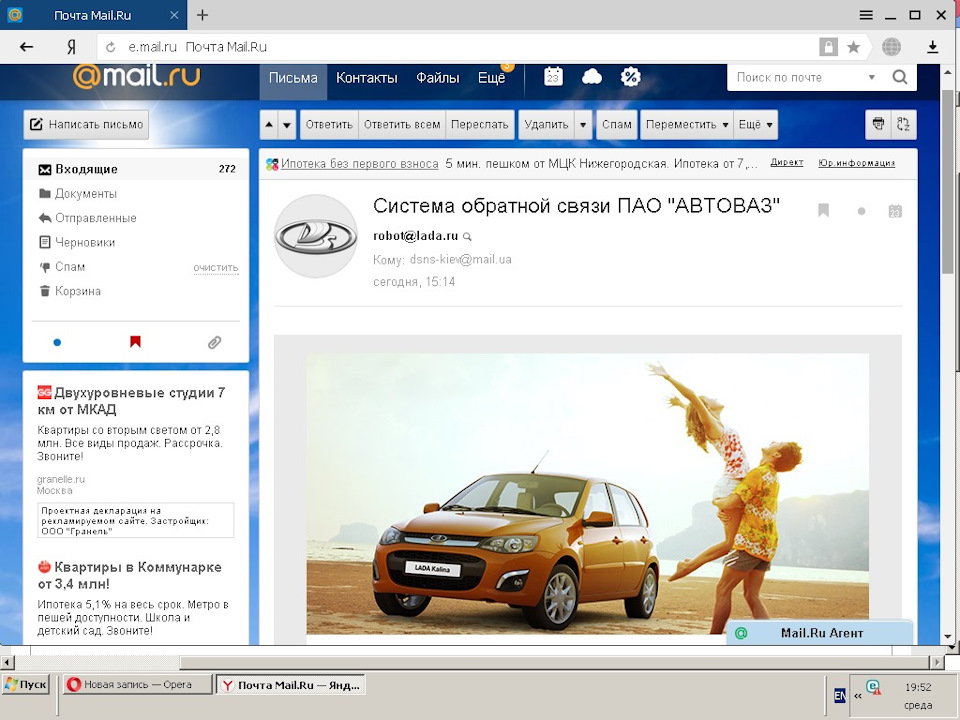The image size is (960, 720).
Task: Click the translate icon next to the printer
Action: click(x=903, y=124)
